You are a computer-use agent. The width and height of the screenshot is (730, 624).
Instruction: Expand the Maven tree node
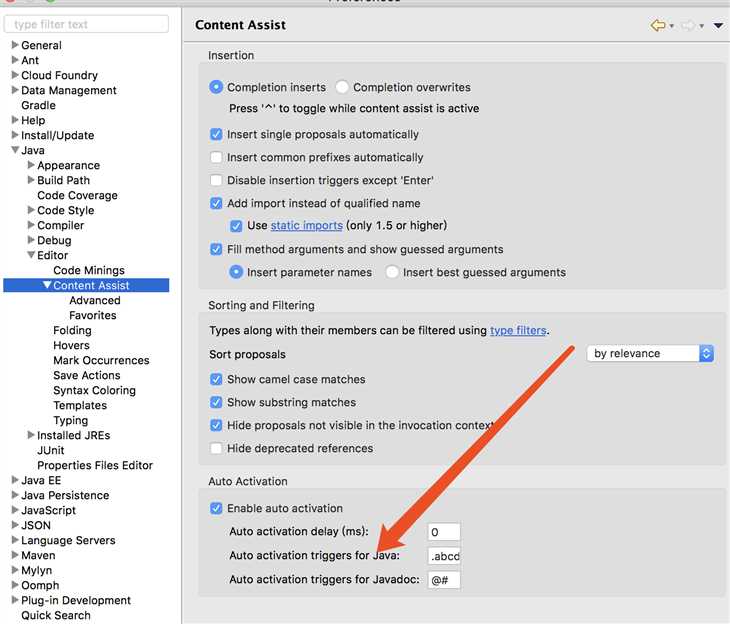(15, 555)
